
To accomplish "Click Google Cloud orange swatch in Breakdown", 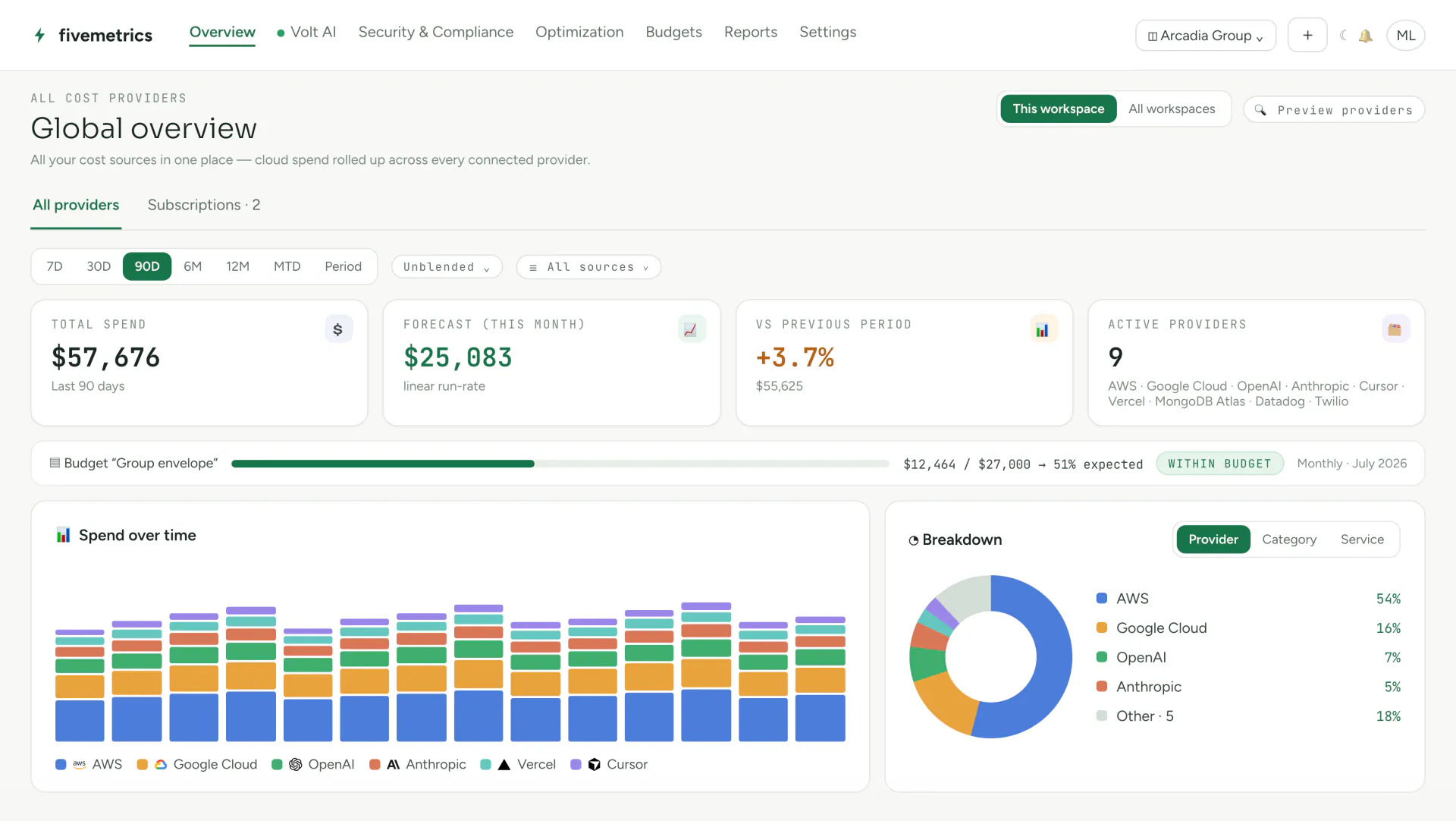I will 1102,628.
